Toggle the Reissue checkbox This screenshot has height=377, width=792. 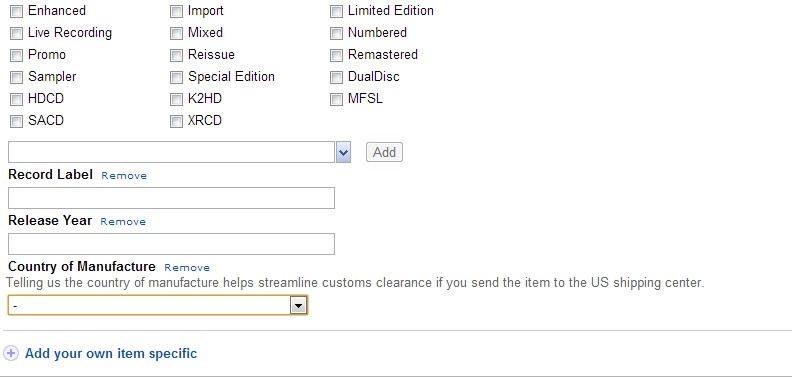pos(176,56)
